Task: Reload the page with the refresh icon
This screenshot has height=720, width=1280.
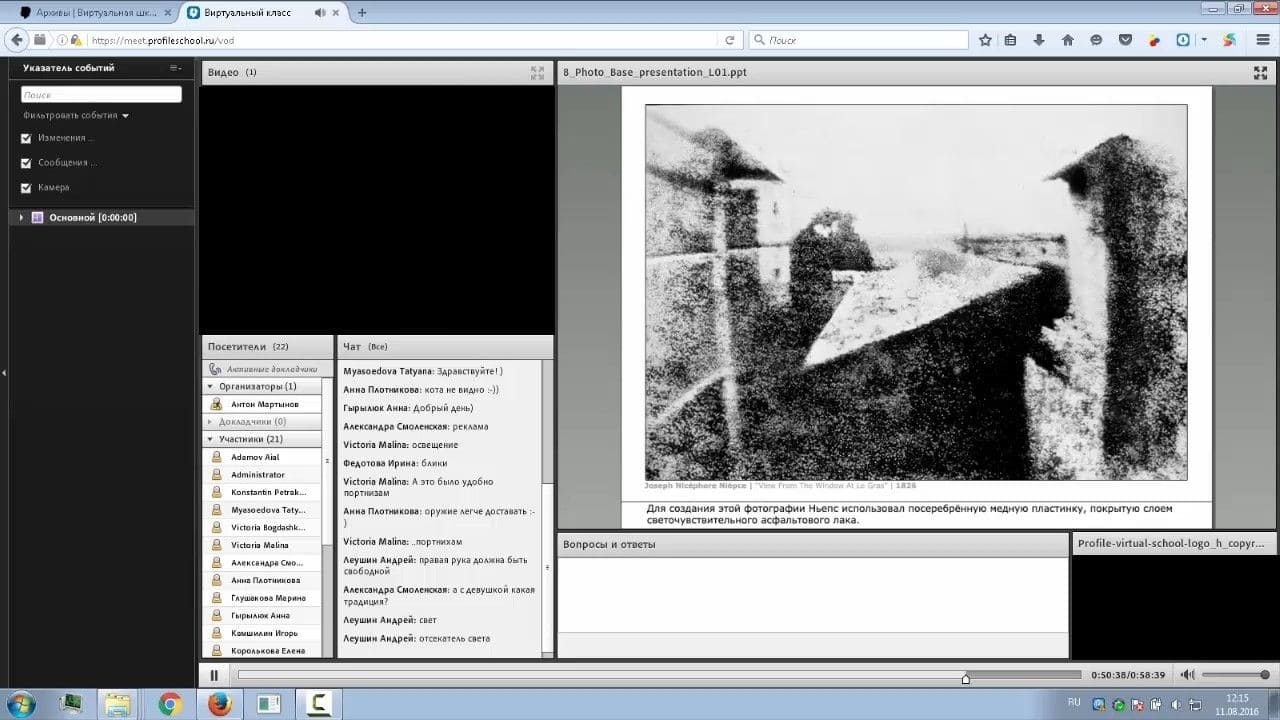Action: click(x=730, y=40)
